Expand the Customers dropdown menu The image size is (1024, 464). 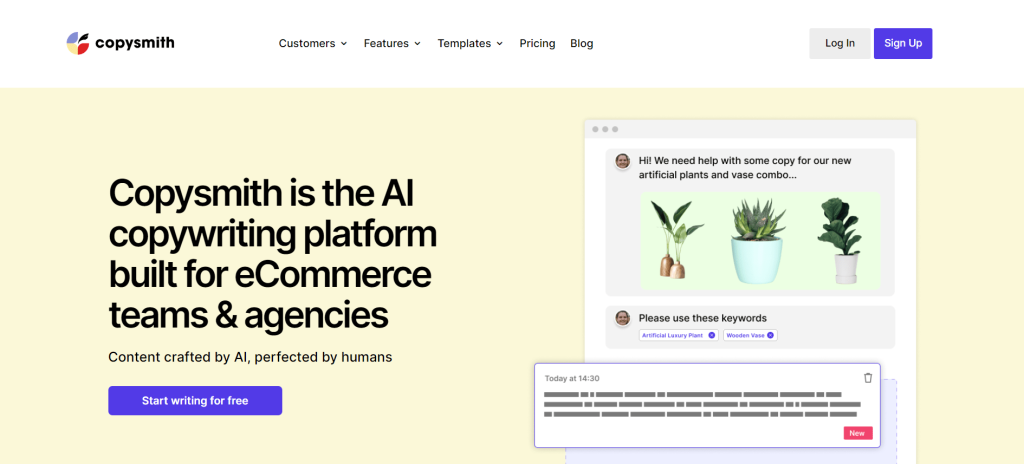pyautogui.click(x=313, y=43)
